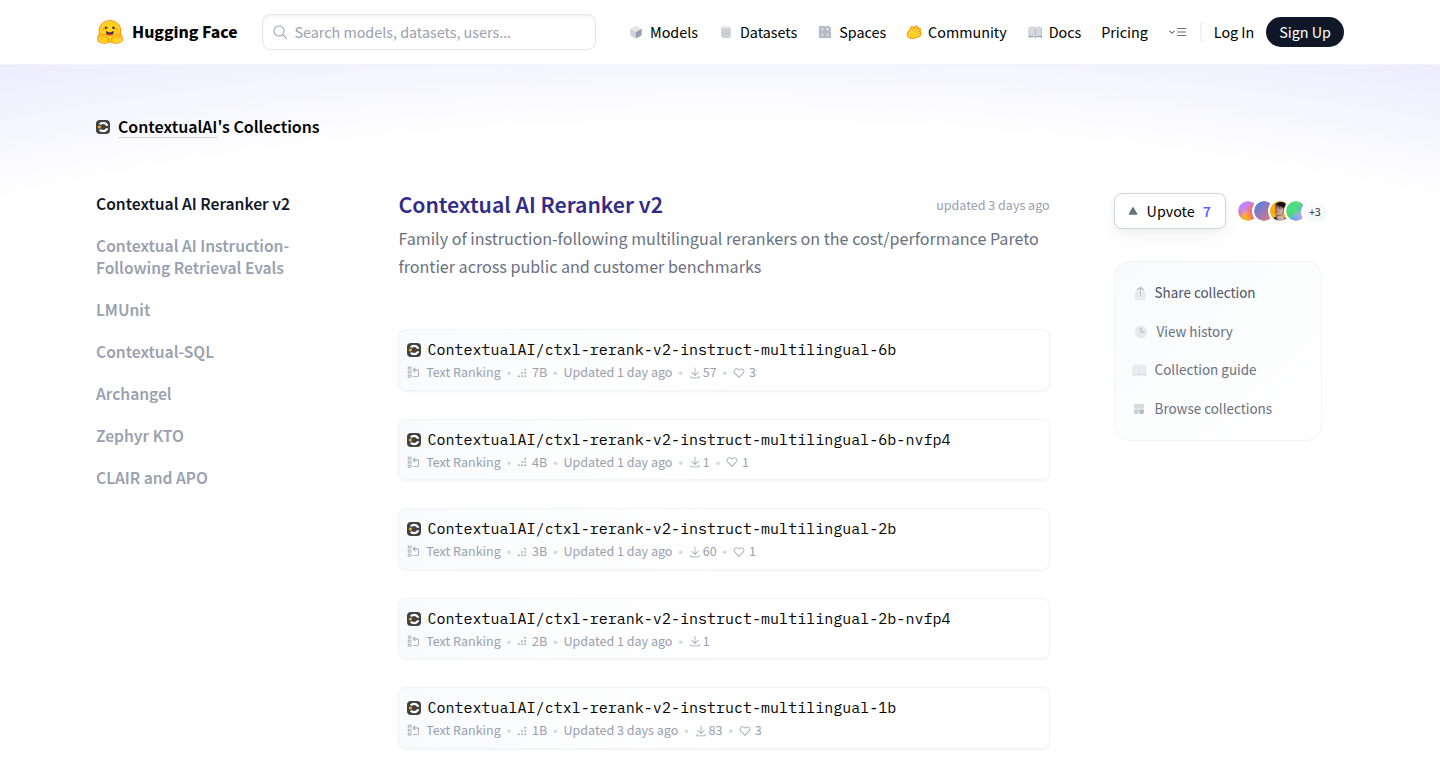Select the CLAIR and APO collection
Image resolution: width=1440 pixels, height=761 pixels.
click(x=152, y=478)
